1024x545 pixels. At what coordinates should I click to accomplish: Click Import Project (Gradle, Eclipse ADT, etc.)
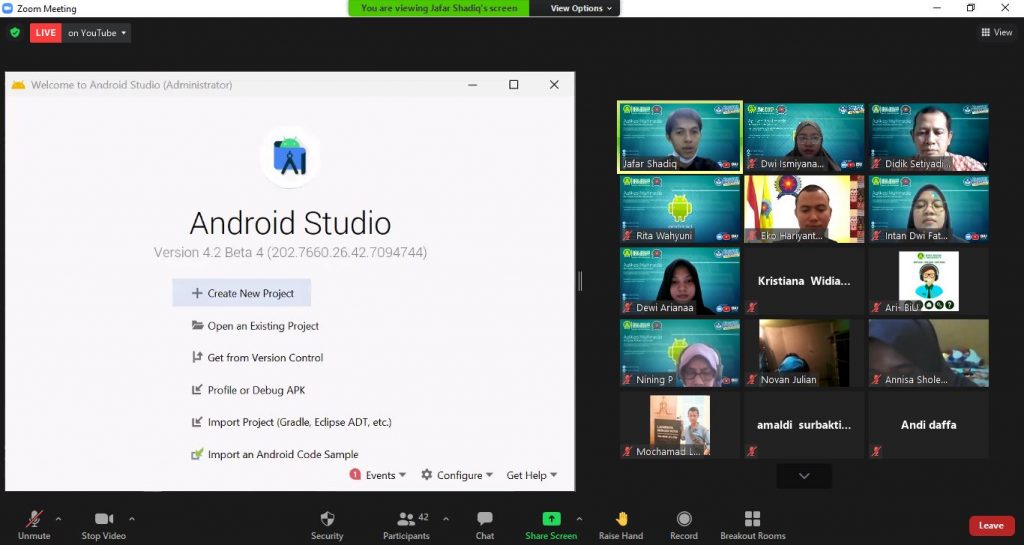[x=291, y=422]
